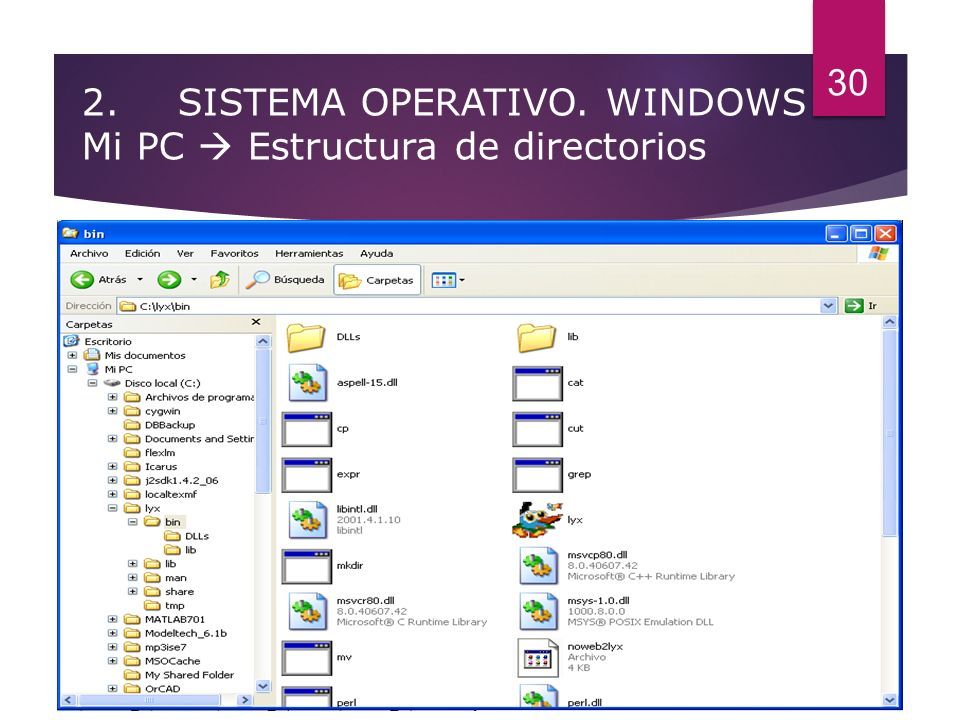
Task: Expand the localtexmf folder node
Action: point(113,495)
